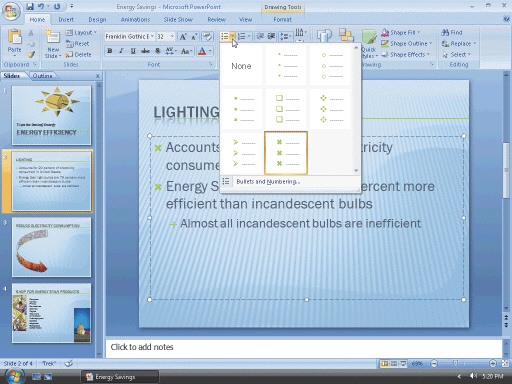Click the Cut scissors icon
The image size is (512, 384).
pos(31,33)
